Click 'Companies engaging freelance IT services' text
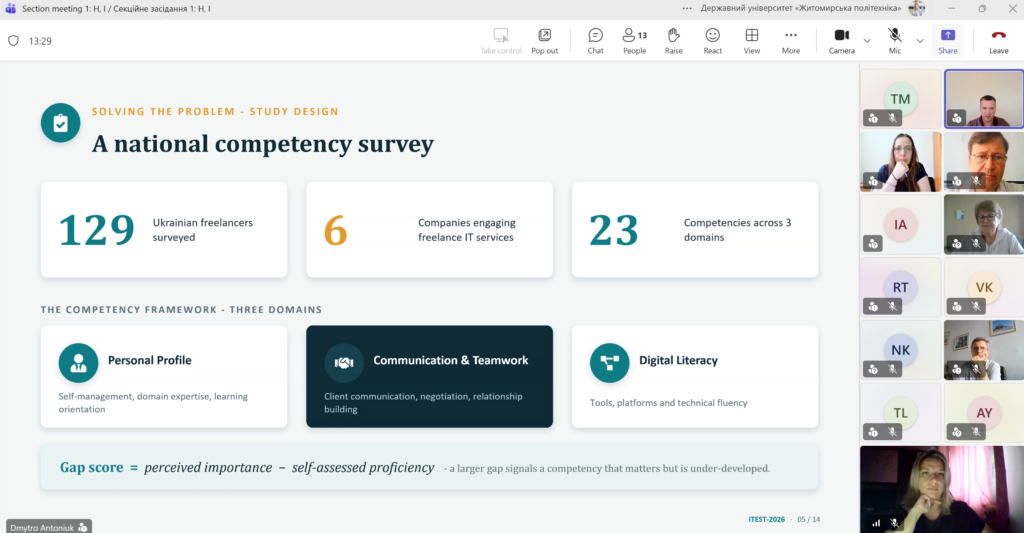 click(x=466, y=230)
